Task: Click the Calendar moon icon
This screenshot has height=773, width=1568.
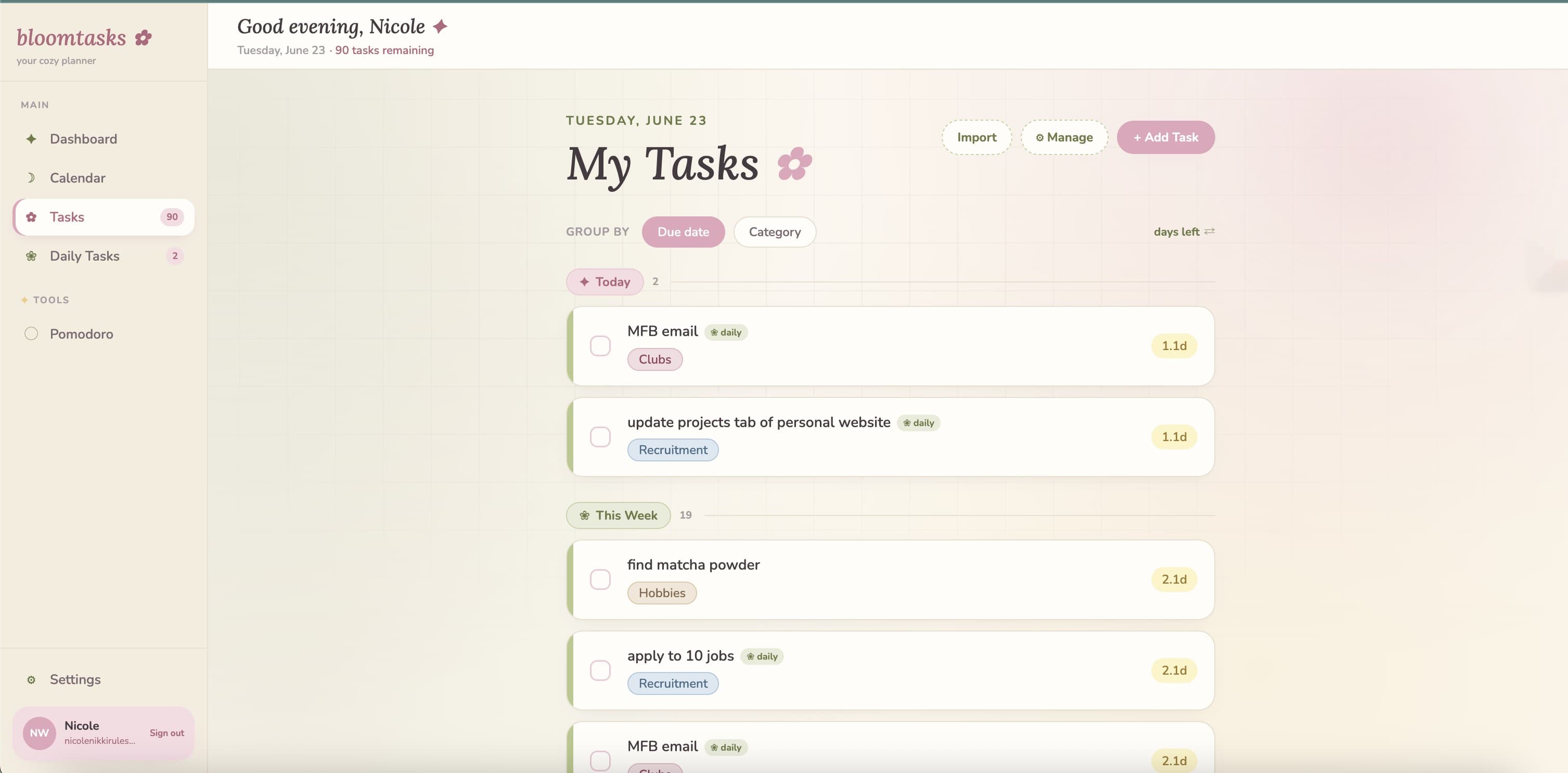Action: [31, 178]
